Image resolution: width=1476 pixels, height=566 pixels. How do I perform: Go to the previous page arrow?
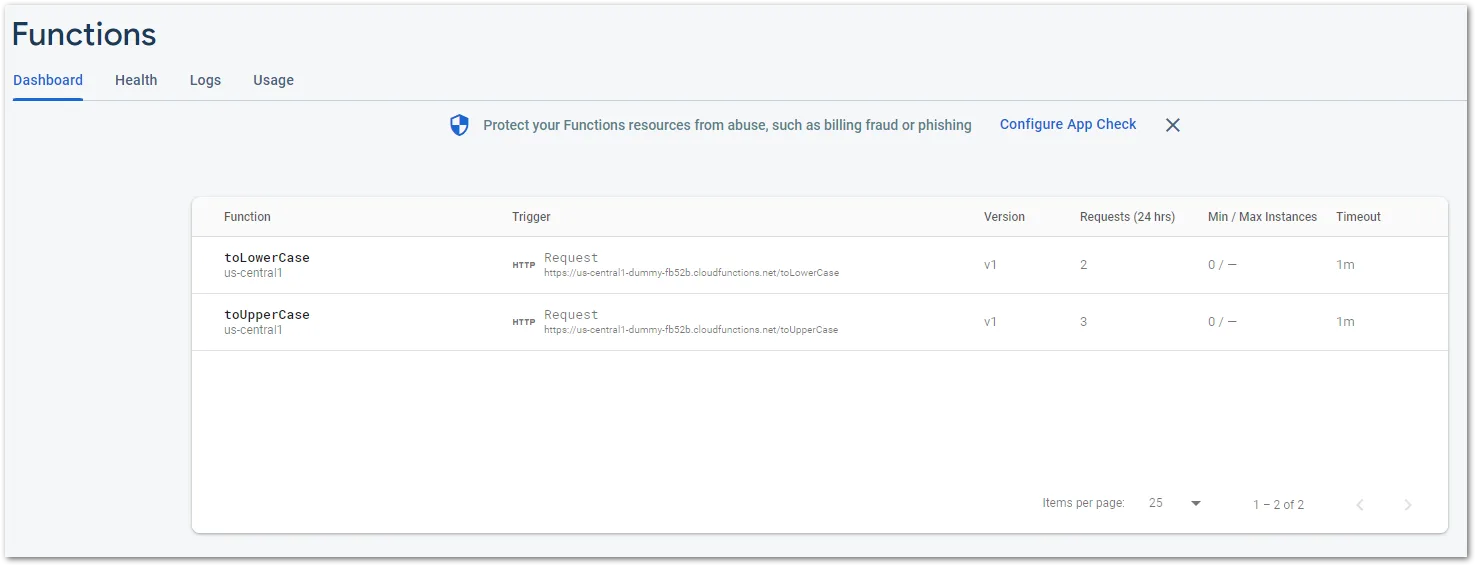[1360, 505]
